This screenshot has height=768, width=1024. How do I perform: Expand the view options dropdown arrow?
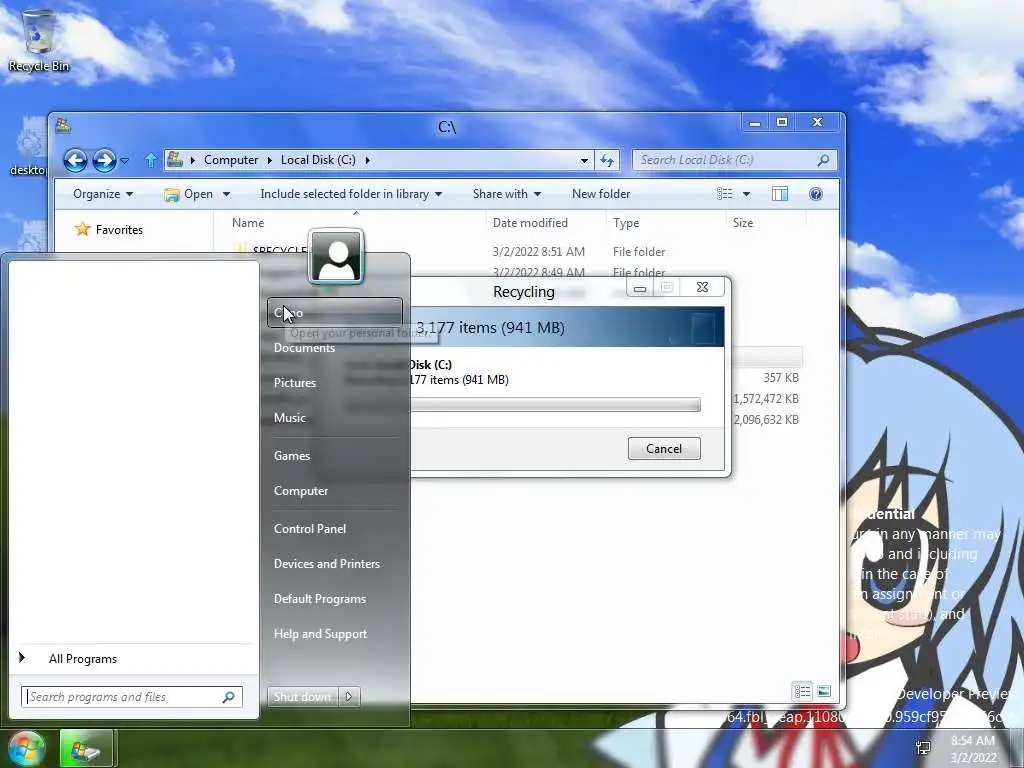click(x=746, y=194)
